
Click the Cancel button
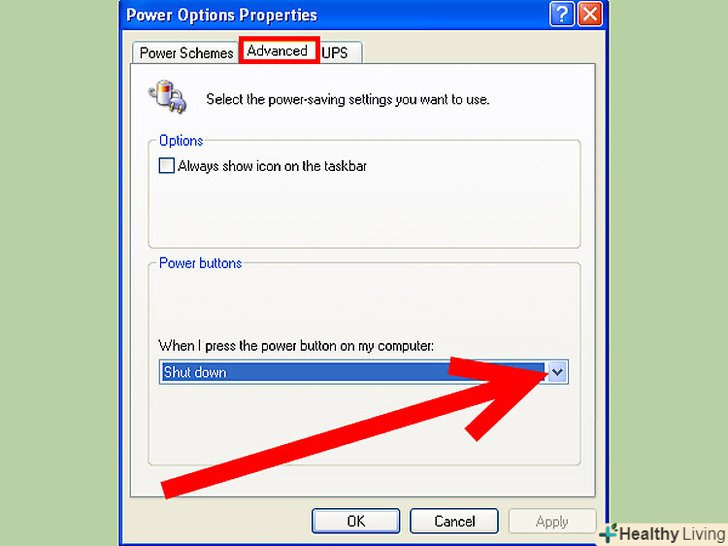(x=454, y=521)
